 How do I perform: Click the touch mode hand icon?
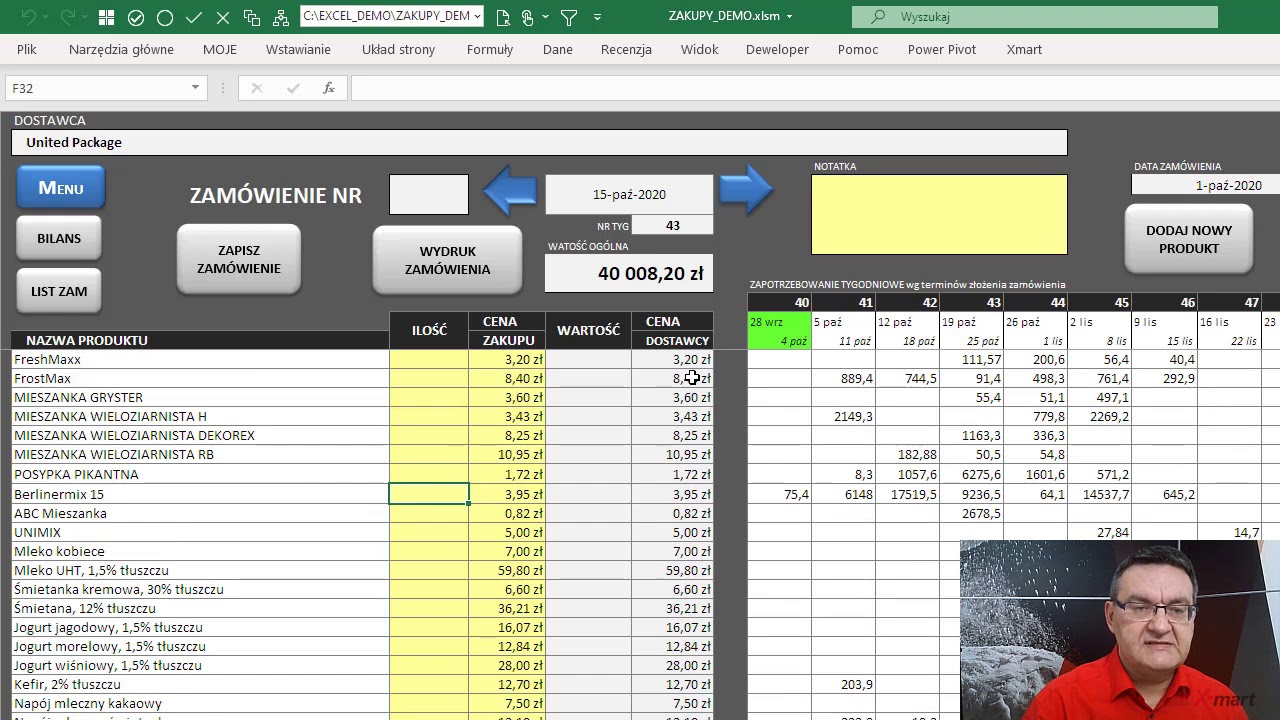click(x=528, y=17)
